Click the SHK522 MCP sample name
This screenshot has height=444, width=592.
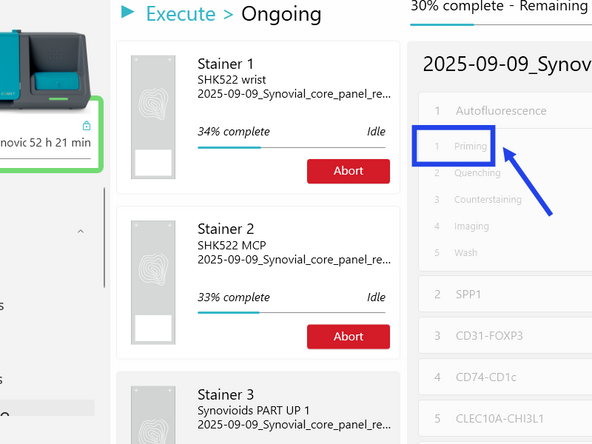coord(232,245)
